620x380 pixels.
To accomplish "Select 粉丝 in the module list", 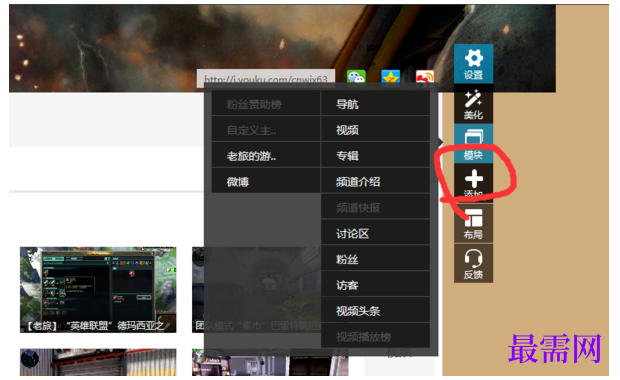I will tap(375, 259).
